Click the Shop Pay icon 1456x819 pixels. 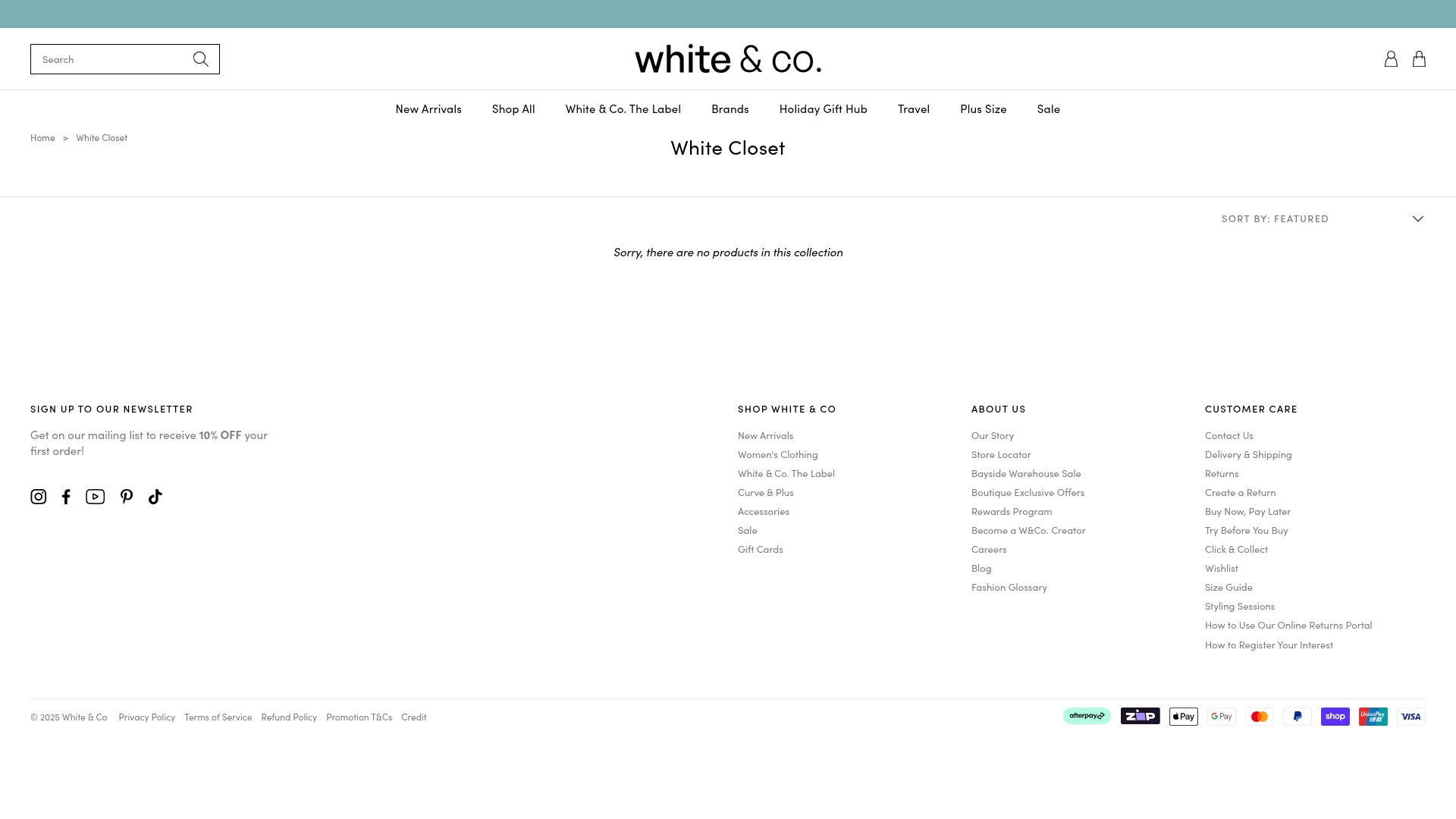point(1335,717)
